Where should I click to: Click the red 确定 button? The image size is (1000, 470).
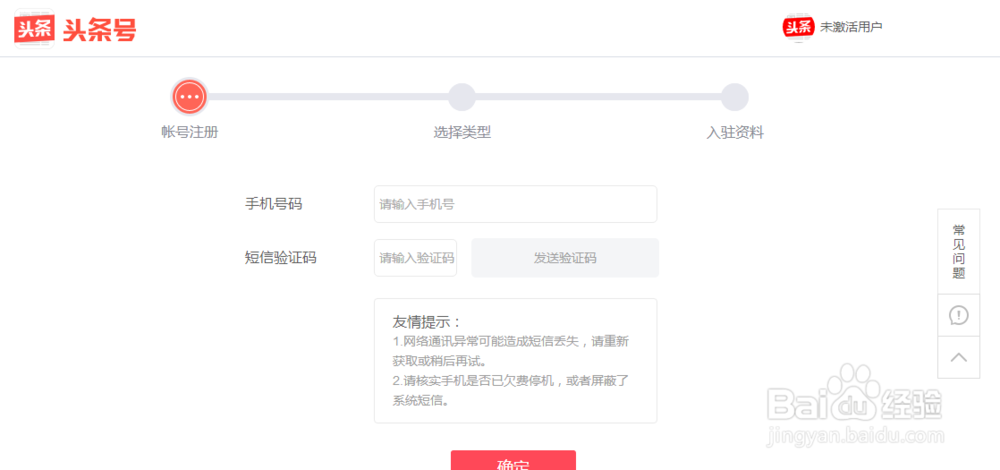click(x=513, y=460)
